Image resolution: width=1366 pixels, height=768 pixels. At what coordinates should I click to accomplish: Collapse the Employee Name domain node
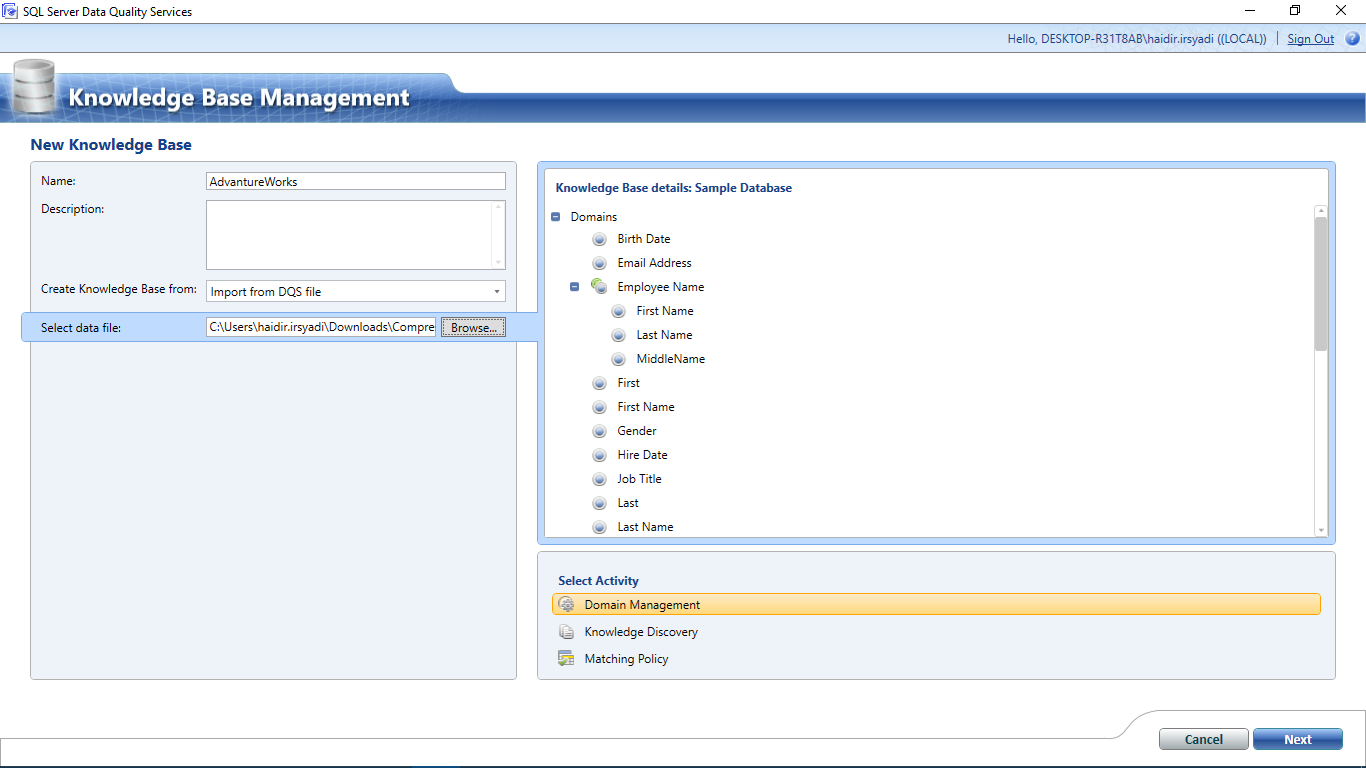pos(574,286)
